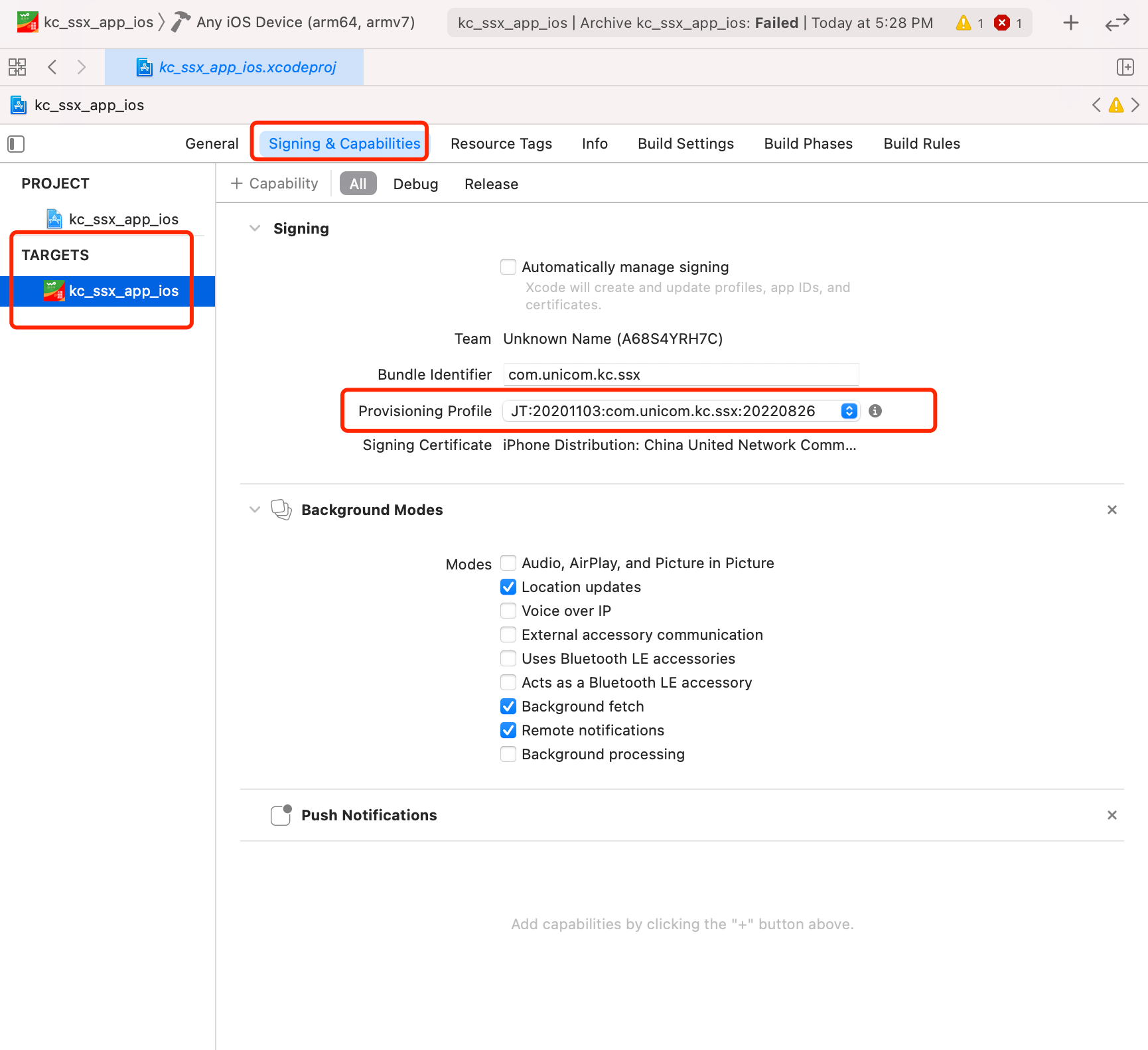Click the hammer build destination icon
Viewport: 1148px width, 1050px height.
(180, 23)
